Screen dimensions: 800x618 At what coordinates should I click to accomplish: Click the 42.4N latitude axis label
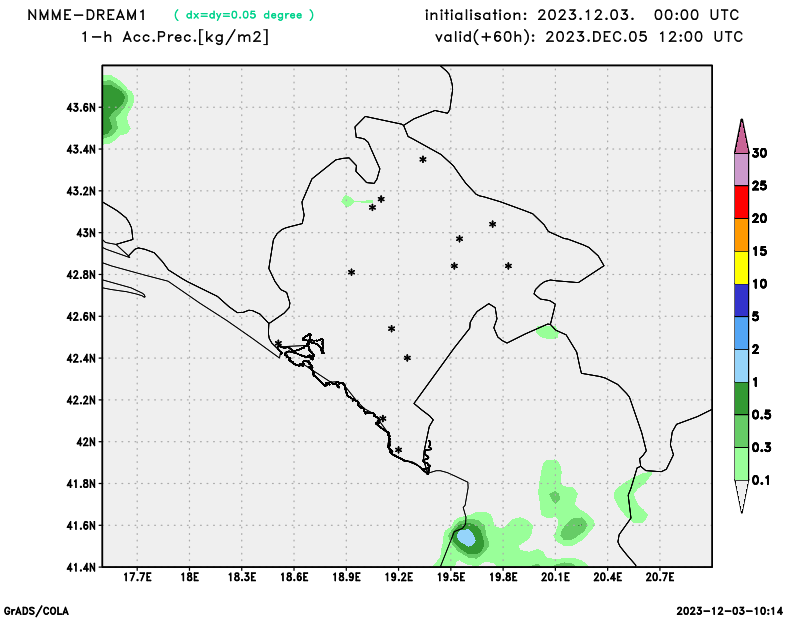[81, 359]
